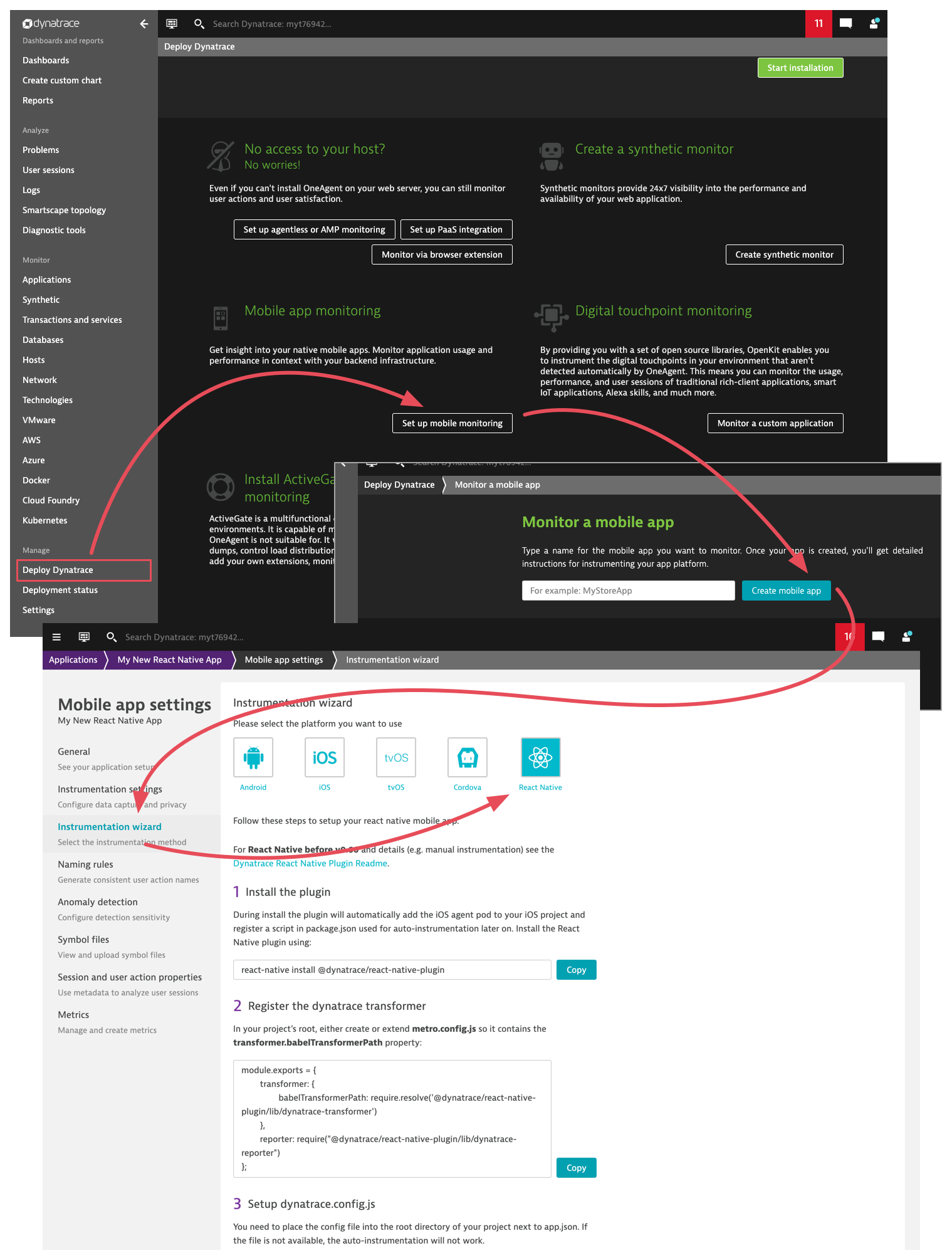Click Monitor via browser extension
952x1260 pixels.
442,255
